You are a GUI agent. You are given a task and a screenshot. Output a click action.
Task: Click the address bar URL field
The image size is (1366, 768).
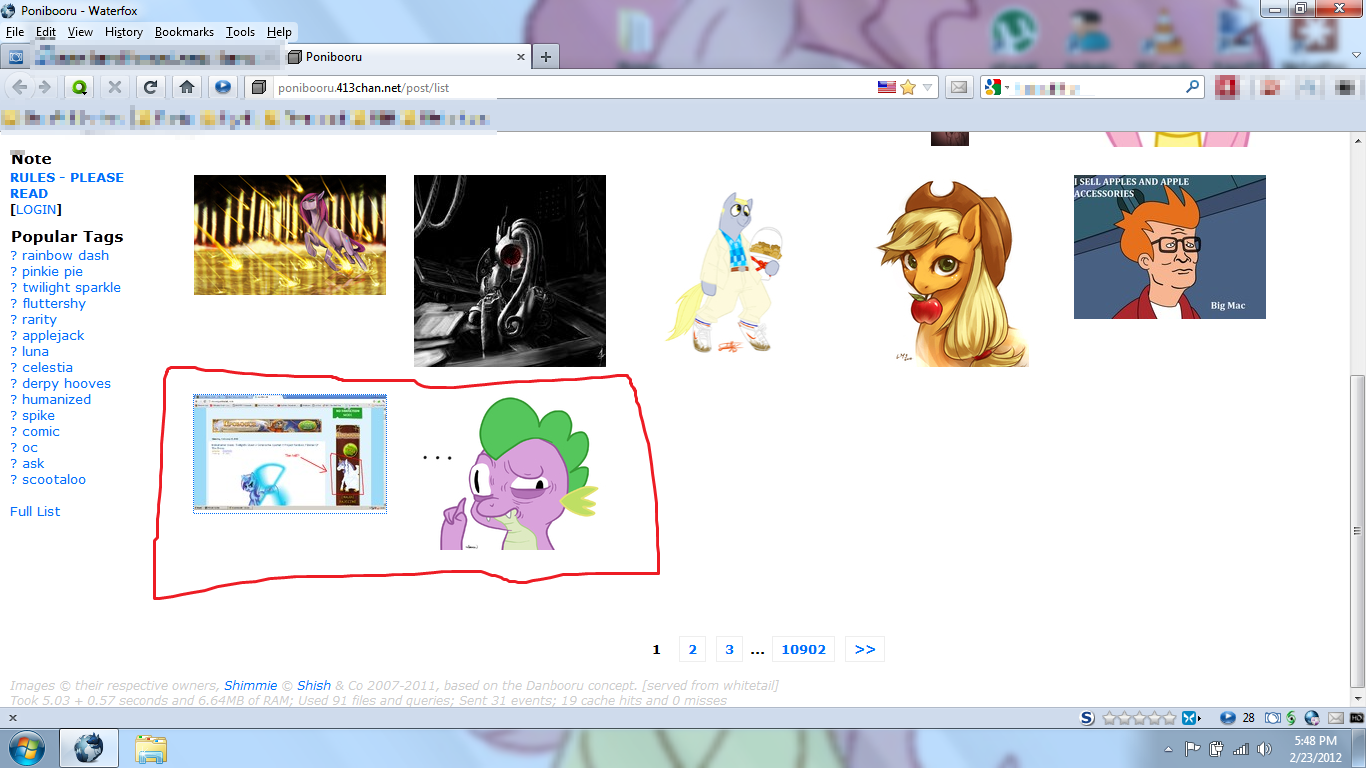tap(573, 87)
